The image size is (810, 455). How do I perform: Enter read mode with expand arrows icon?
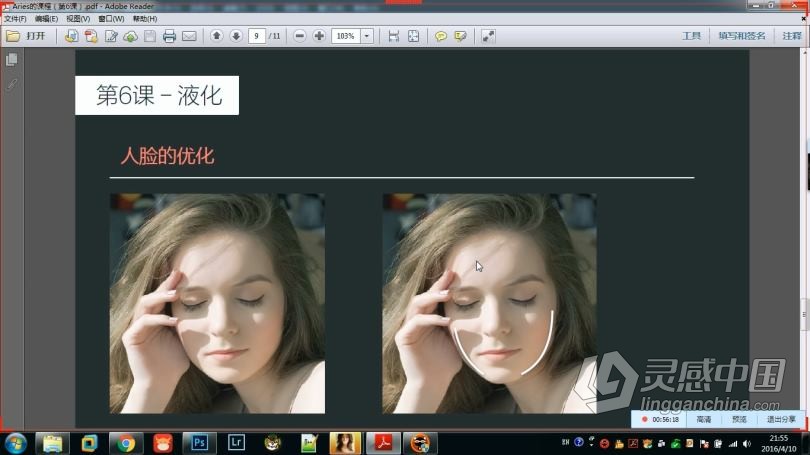(x=488, y=36)
